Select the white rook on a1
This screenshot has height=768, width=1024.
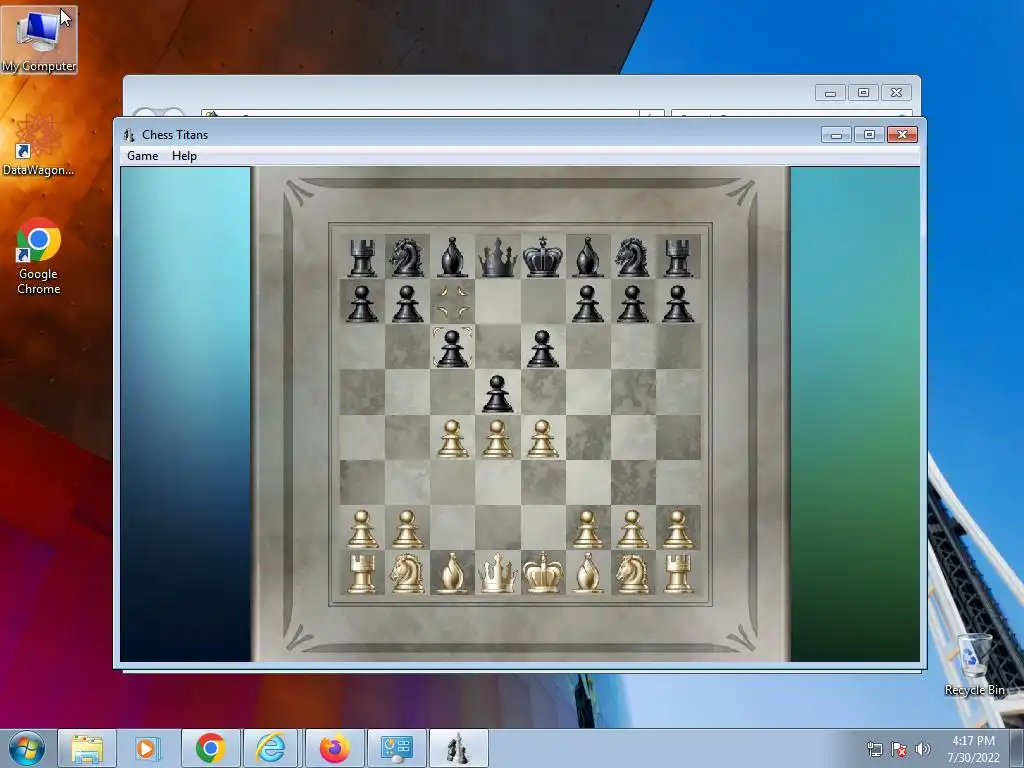[362, 573]
